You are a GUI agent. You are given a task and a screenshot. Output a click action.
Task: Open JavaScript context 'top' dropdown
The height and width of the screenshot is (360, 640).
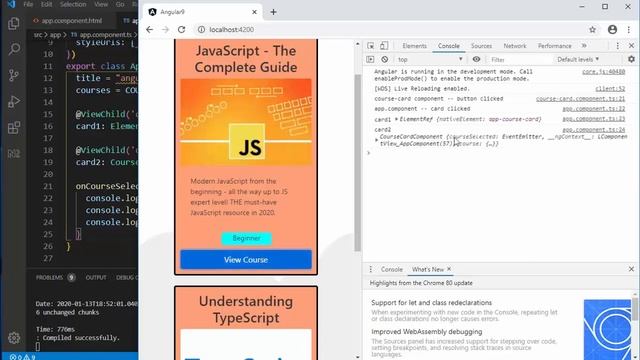click(430, 59)
